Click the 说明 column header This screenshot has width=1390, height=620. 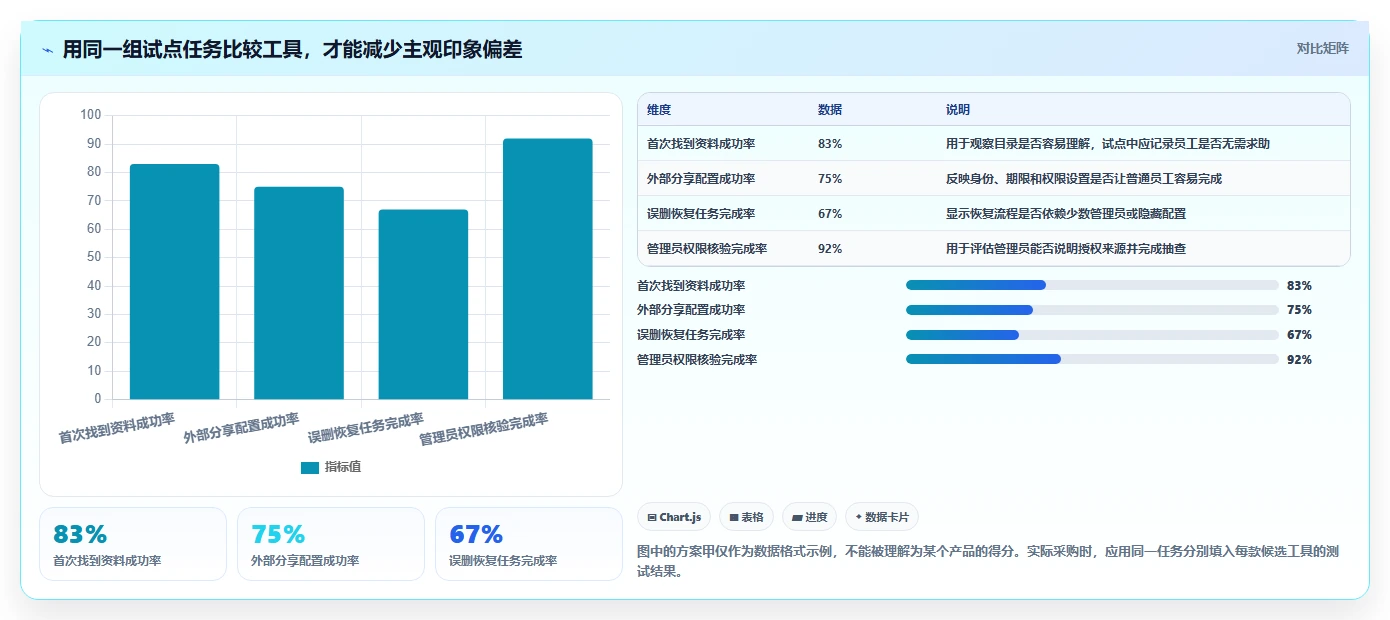tap(958, 110)
